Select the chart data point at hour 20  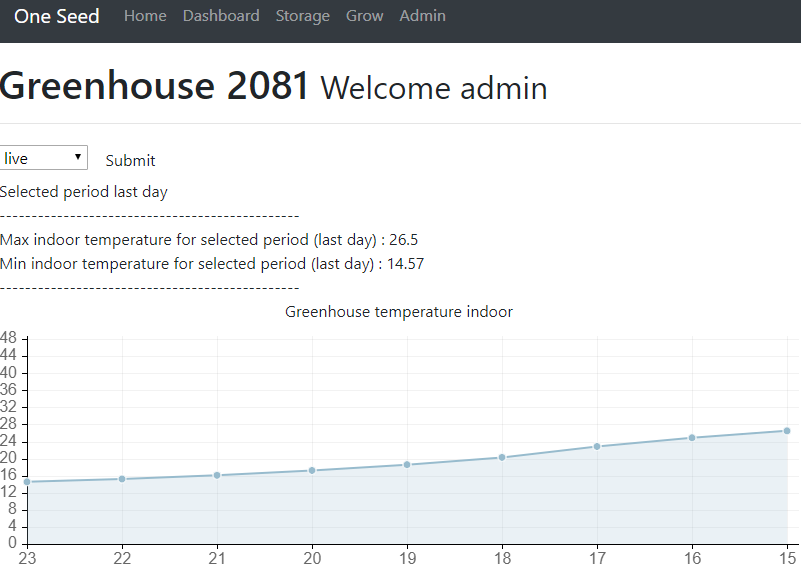(x=312, y=470)
